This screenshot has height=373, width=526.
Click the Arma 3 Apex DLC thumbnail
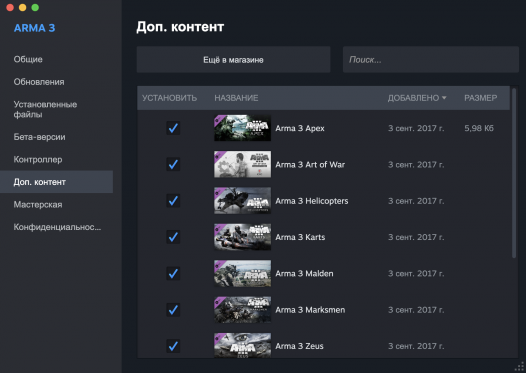(242, 128)
